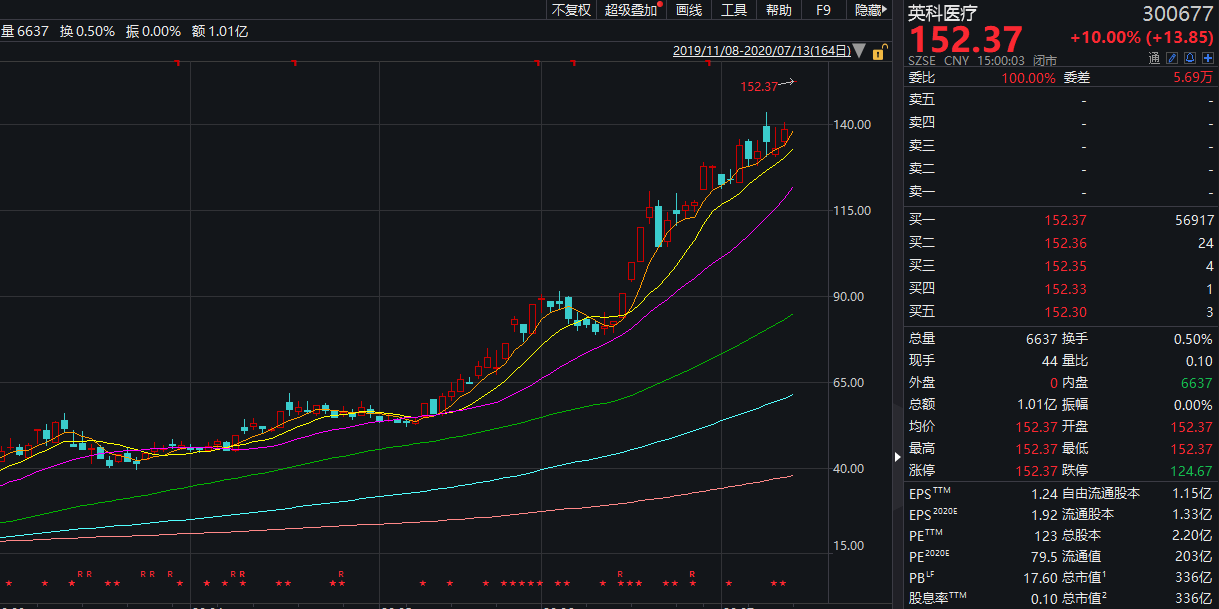Click the arrow next to 152.37 price label
Screen dimensions: 1219x609
[787, 83]
